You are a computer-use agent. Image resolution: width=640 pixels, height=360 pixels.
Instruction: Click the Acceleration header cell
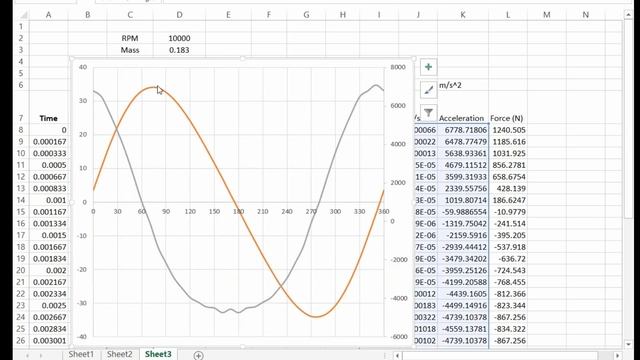click(x=463, y=118)
